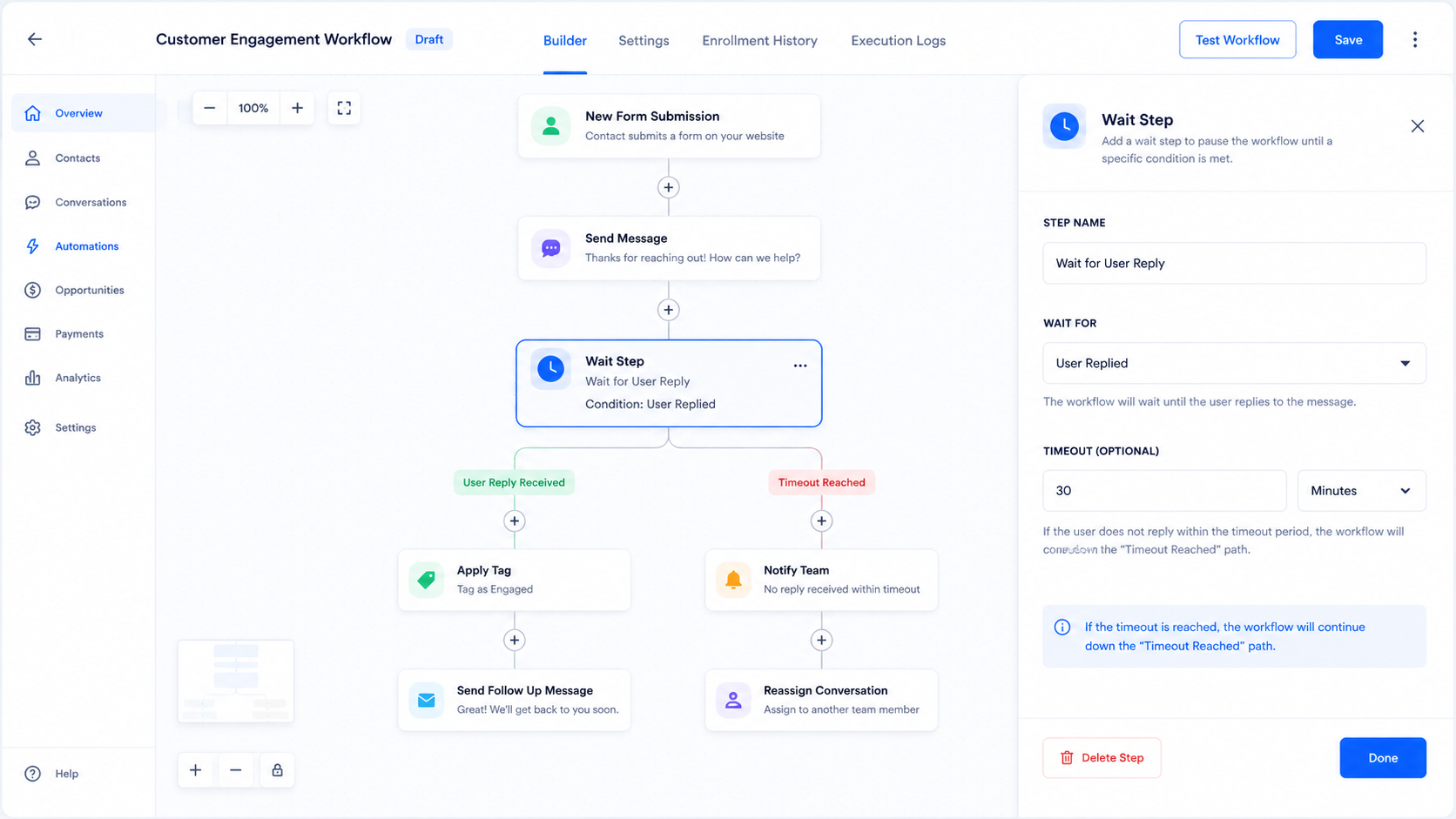
Task: Click the Reassign Conversation person icon
Action: point(733,700)
